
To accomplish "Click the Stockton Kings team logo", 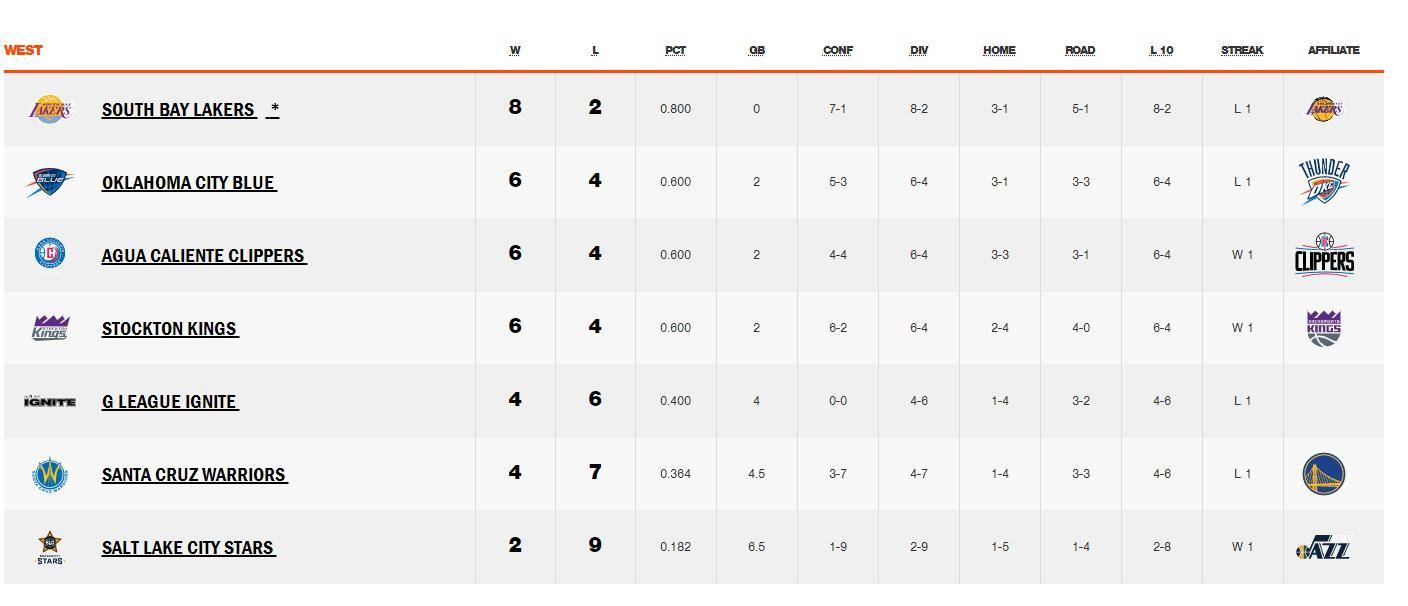I will tap(50, 327).
